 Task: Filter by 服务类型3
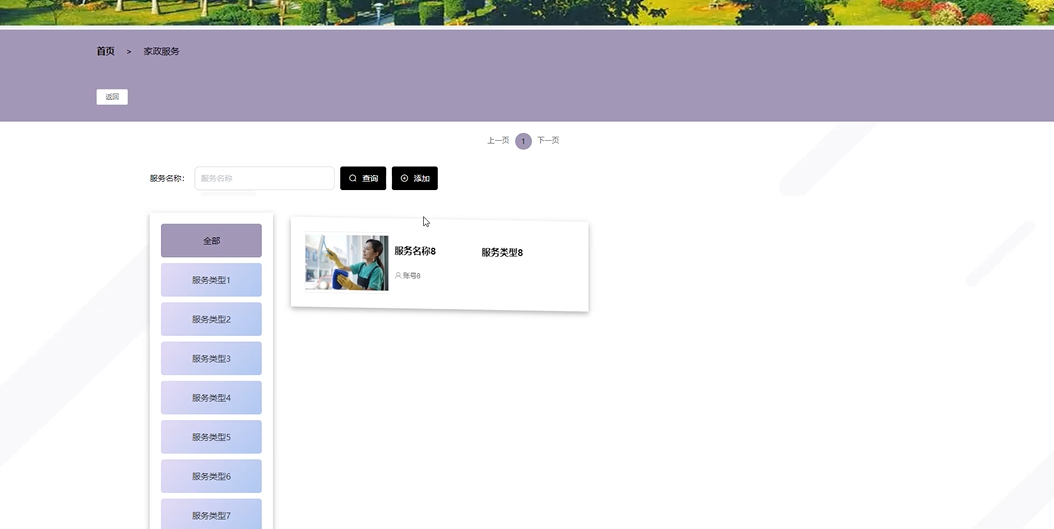211,358
